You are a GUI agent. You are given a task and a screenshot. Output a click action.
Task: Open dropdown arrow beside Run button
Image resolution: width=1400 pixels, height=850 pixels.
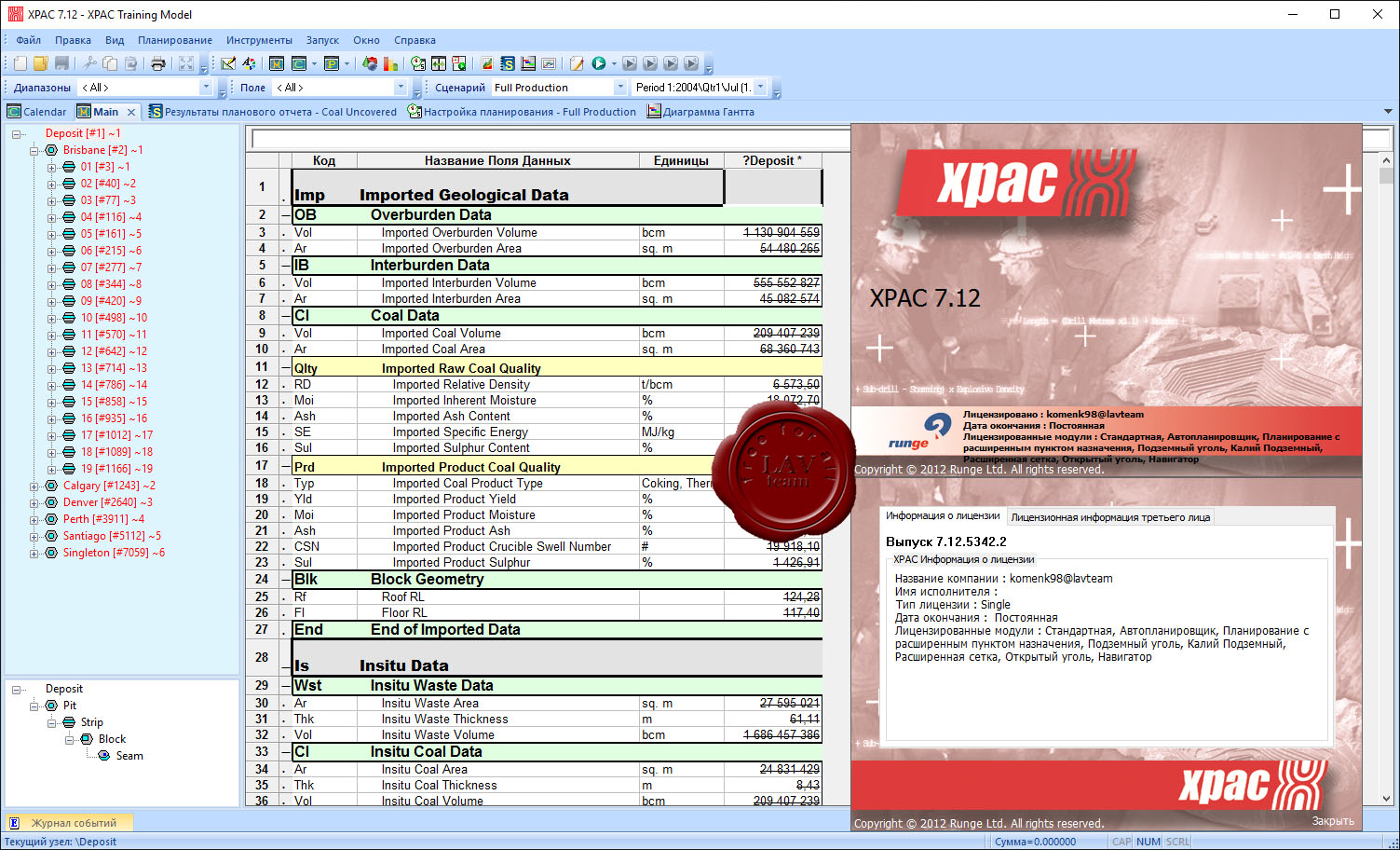(614, 63)
